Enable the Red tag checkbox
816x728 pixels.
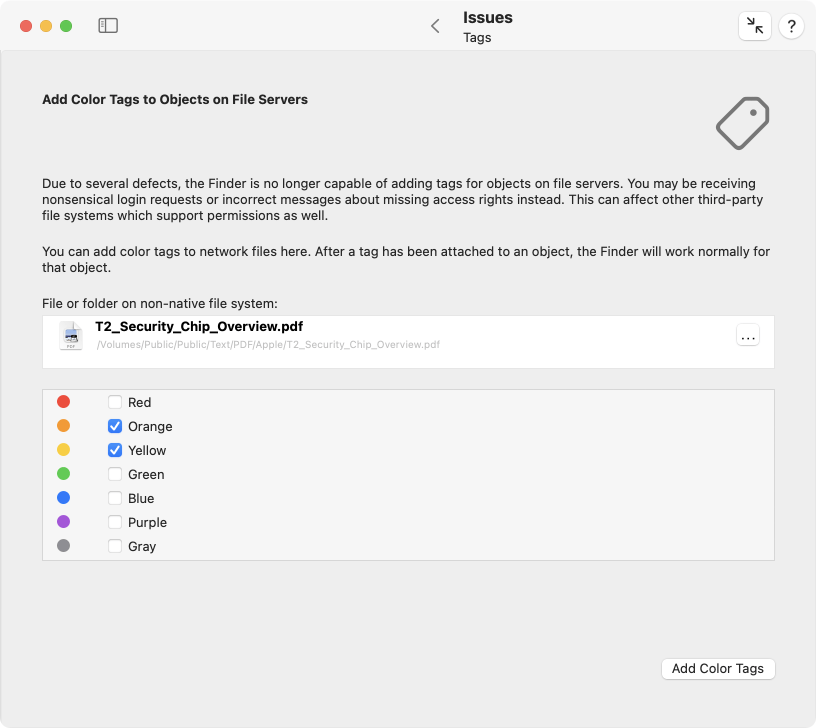pyautogui.click(x=114, y=402)
